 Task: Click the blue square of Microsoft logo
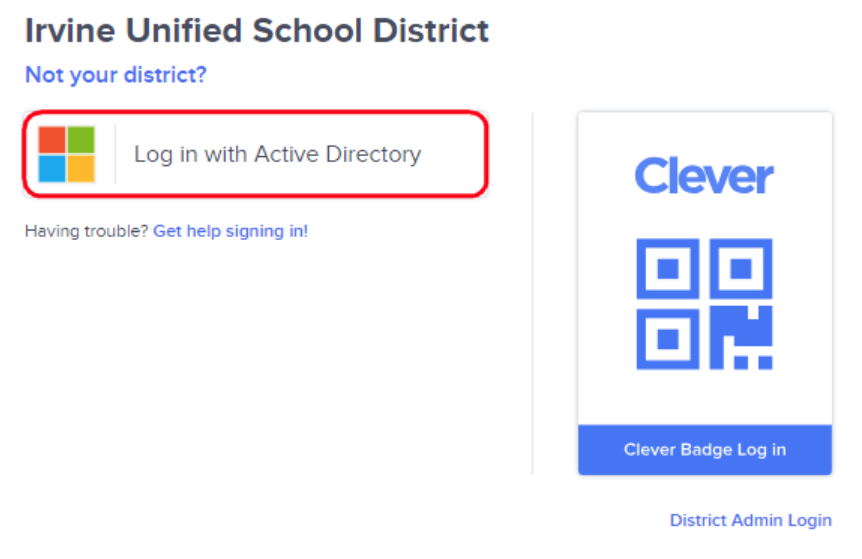tap(52, 169)
